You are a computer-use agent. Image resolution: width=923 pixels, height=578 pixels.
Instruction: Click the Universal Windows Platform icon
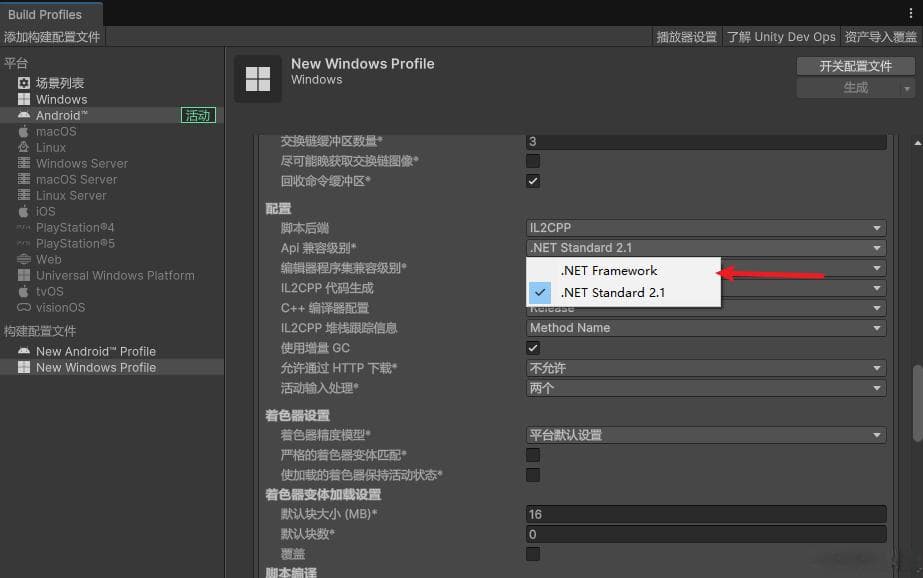pyautogui.click(x=24, y=275)
